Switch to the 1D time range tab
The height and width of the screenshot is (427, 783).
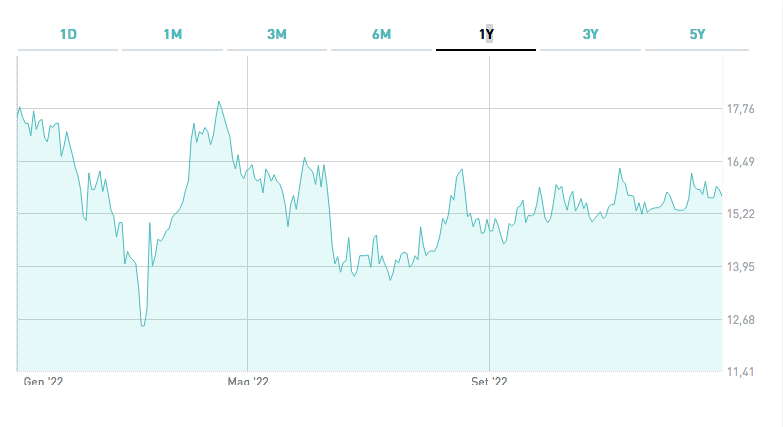click(68, 34)
